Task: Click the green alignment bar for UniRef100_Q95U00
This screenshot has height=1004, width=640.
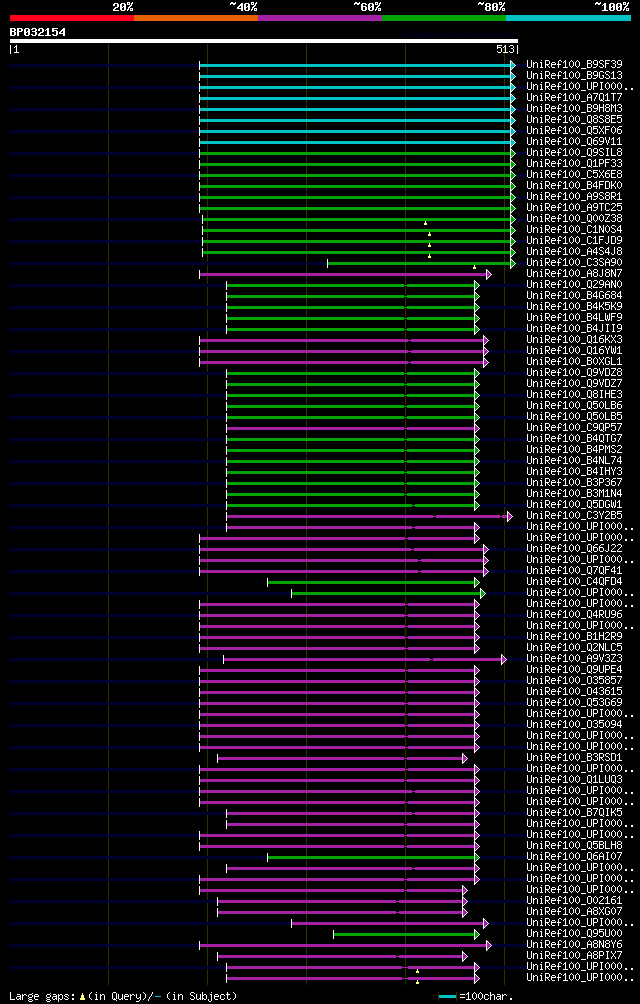Action: [406, 934]
